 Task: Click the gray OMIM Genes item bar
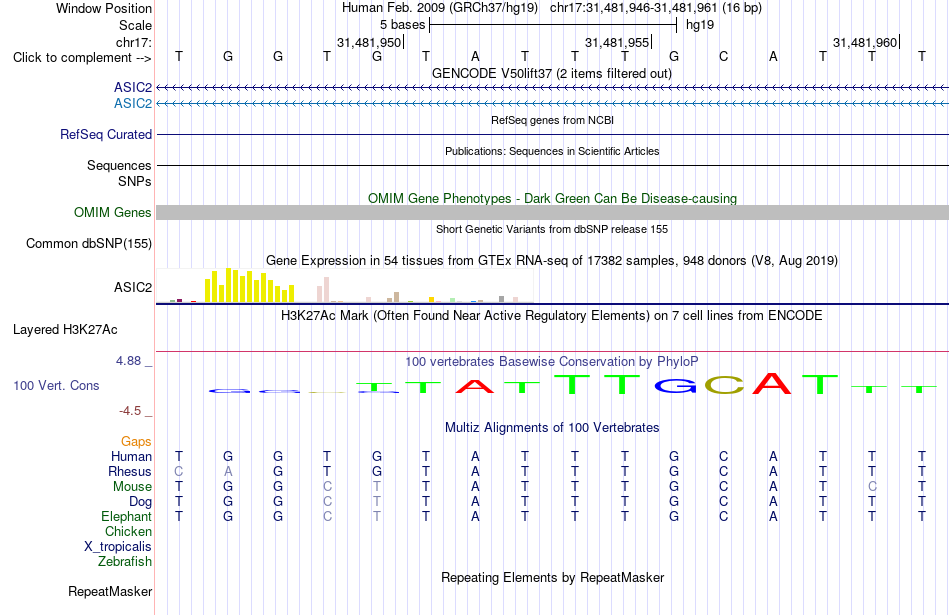click(x=552, y=212)
